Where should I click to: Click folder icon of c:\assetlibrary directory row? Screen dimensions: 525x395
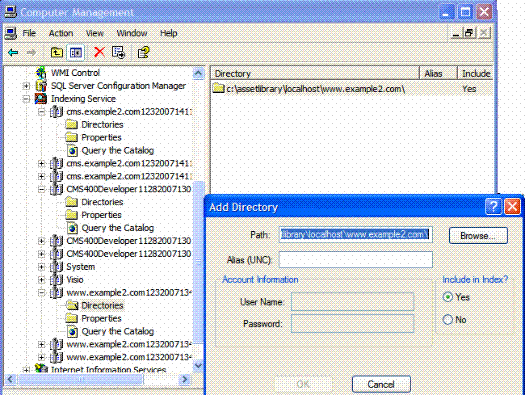tap(218, 89)
